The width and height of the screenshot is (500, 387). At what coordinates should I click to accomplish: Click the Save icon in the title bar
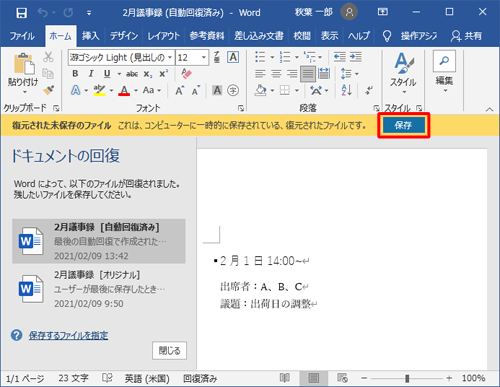pos(22,13)
